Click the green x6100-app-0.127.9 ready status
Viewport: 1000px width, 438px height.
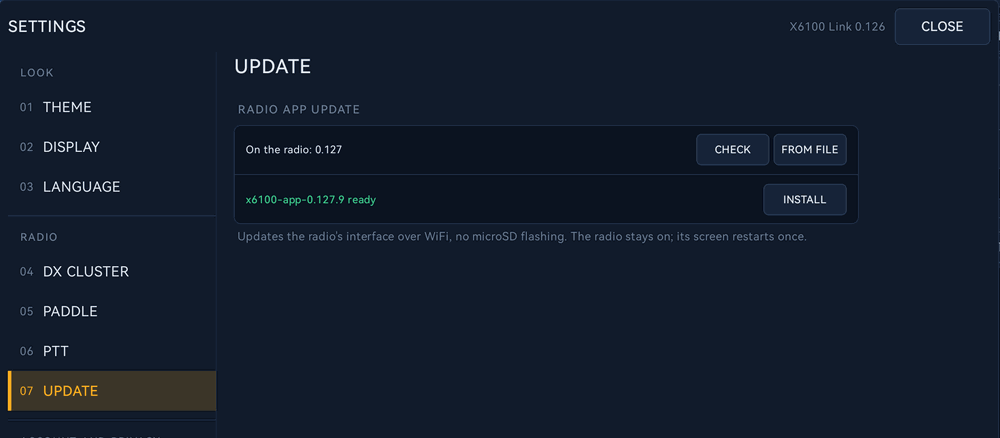pos(311,200)
